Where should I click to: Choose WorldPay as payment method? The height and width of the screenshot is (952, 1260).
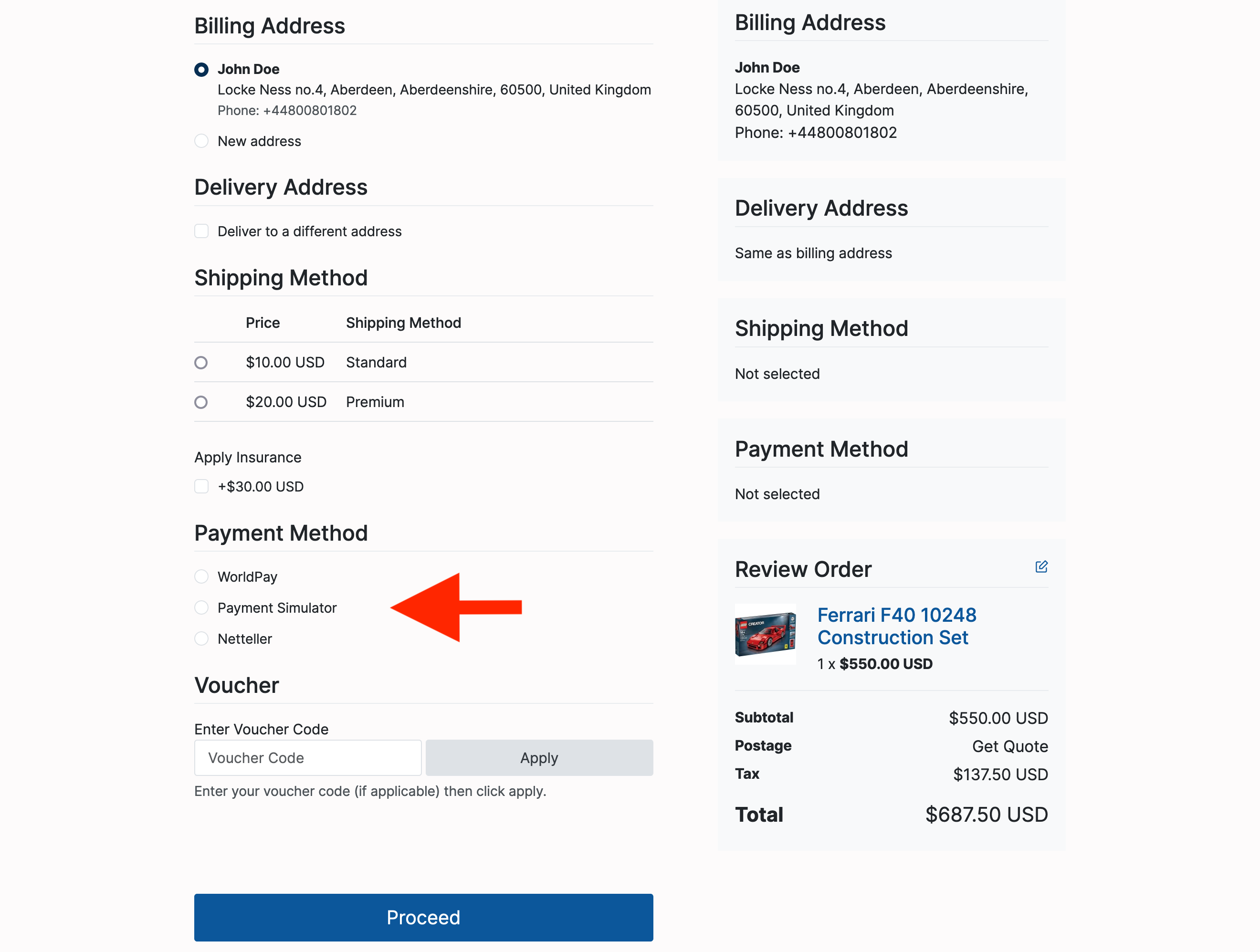201,577
